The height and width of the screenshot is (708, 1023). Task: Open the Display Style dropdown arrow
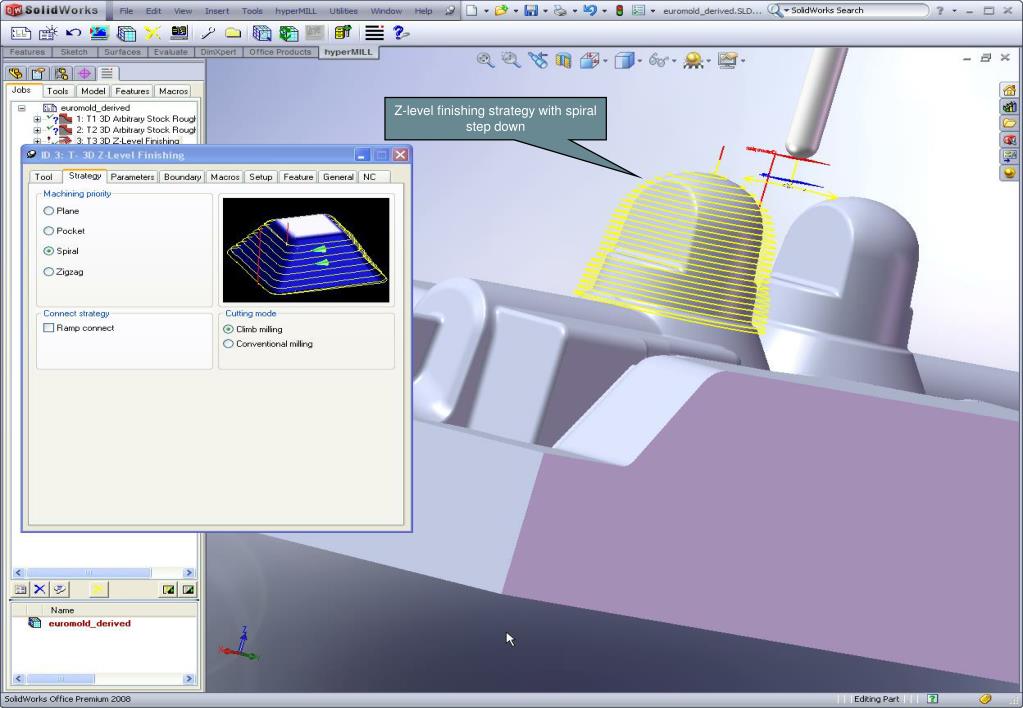click(639, 61)
